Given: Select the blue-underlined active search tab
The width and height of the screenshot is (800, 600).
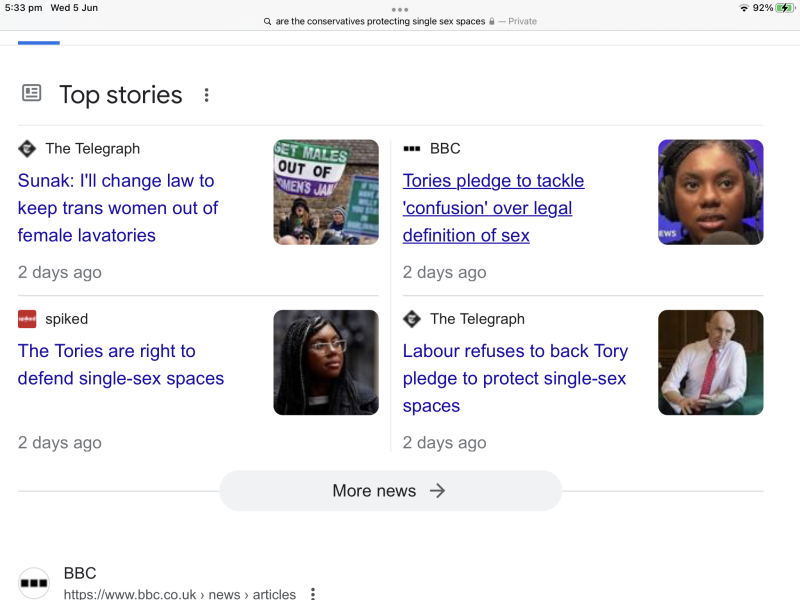Looking at the screenshot, I should tap(39, 43).
